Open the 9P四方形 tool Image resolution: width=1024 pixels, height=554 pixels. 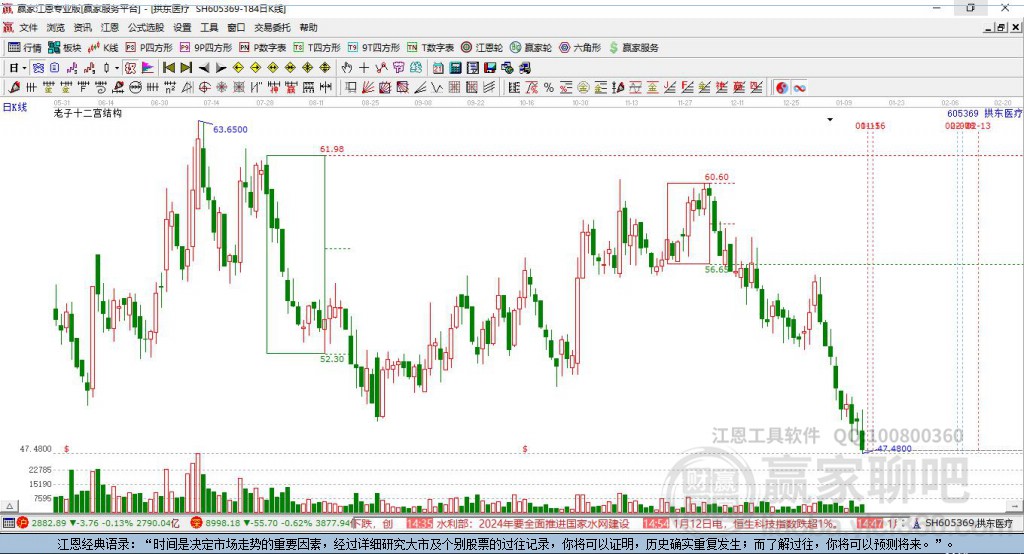point(206,48)
